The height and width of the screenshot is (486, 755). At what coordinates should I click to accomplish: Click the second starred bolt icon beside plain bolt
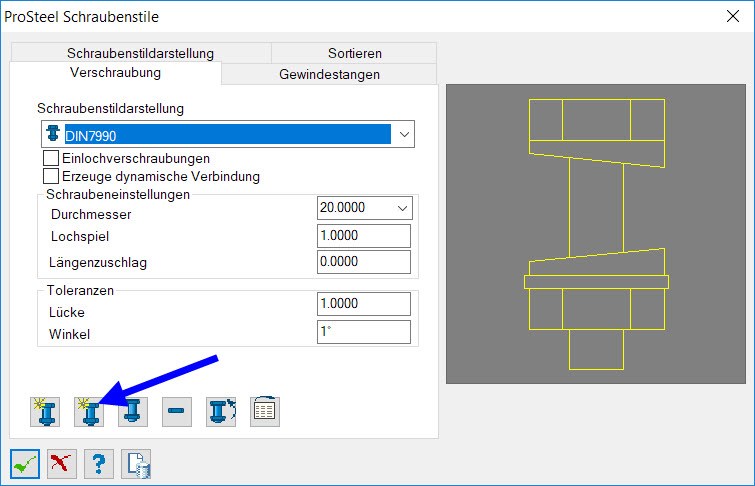[x=89, y=412]
